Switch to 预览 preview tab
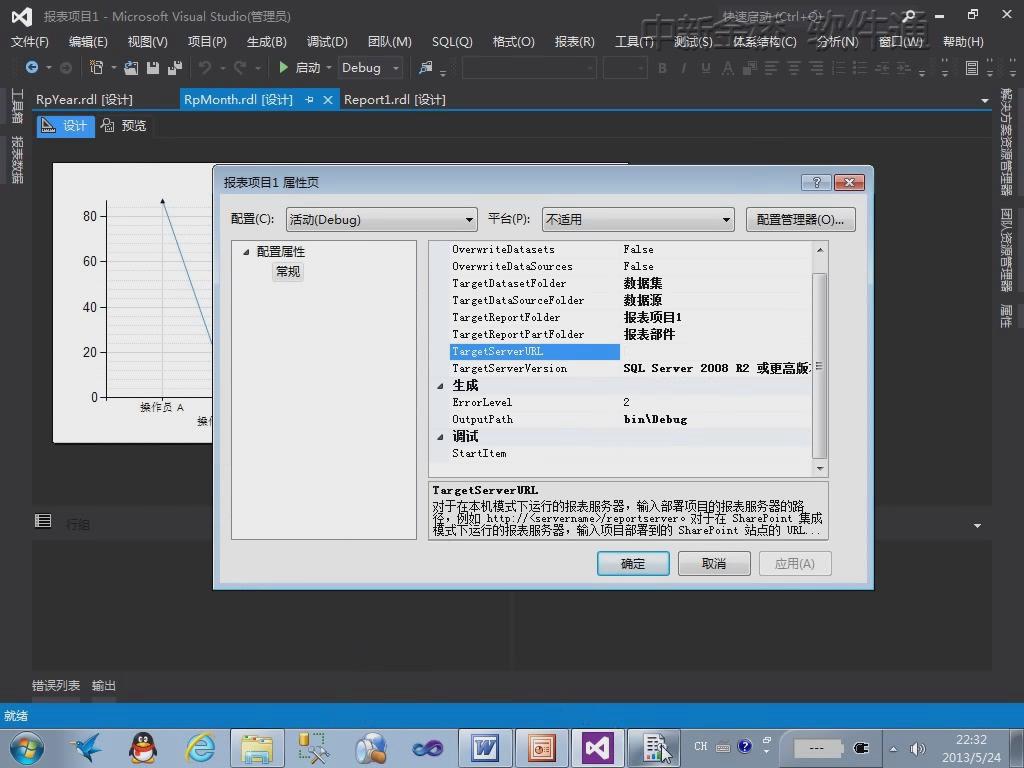Viewport: 1024px width, 768px height. click(124, 125)
